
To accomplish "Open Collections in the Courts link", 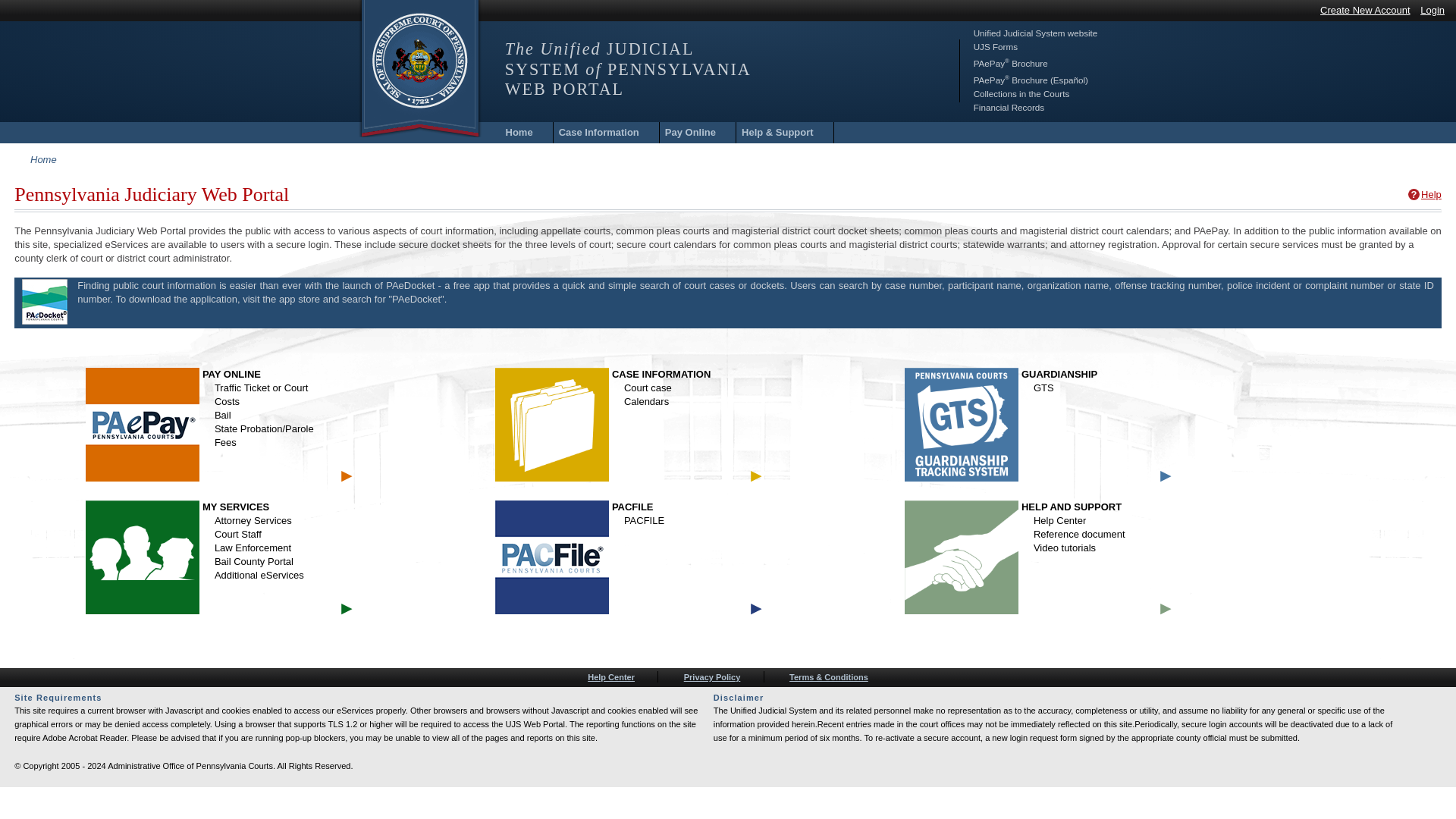I will coord(1021,94).
